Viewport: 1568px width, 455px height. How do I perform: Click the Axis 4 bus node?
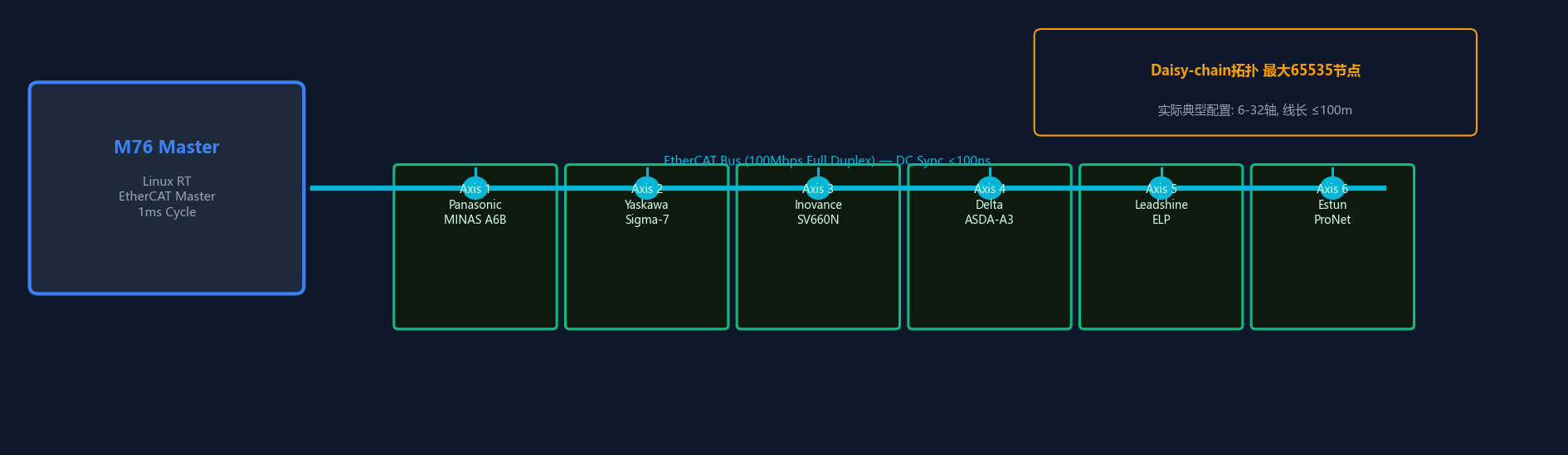(x=990, y=188)
